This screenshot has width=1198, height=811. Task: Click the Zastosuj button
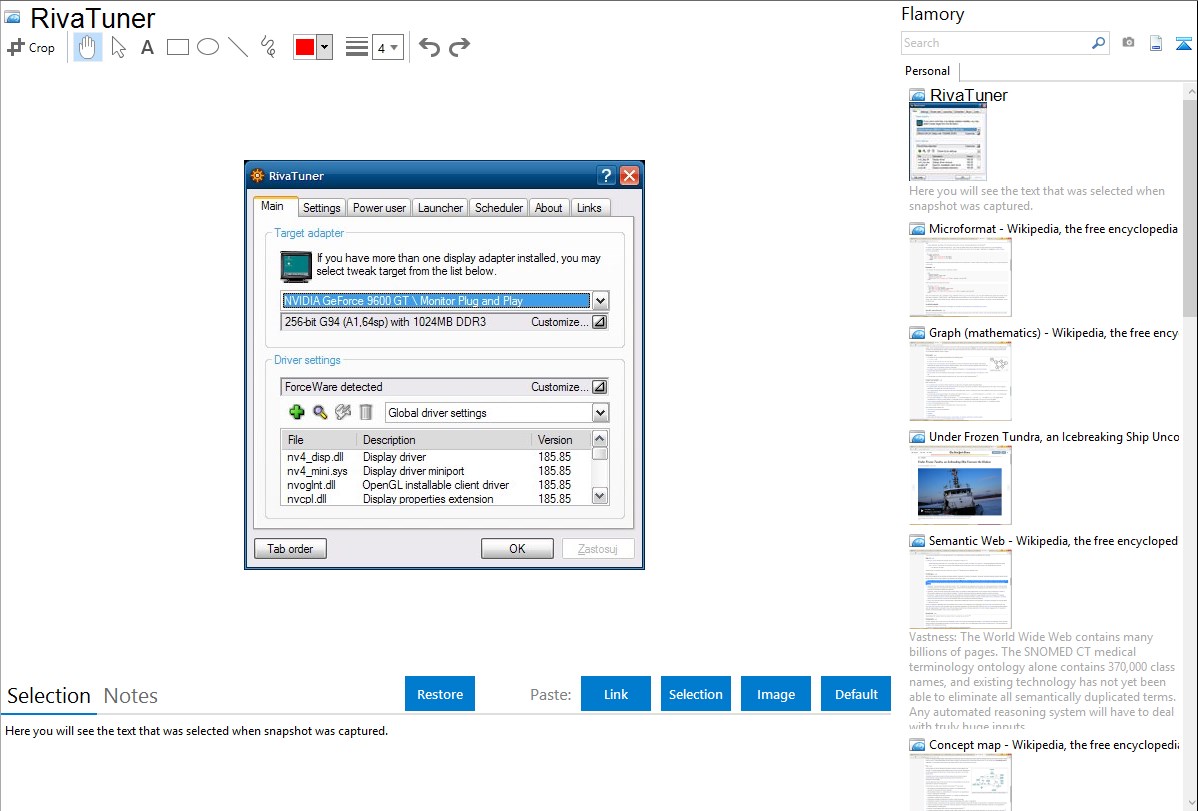(x=597, y=549)
